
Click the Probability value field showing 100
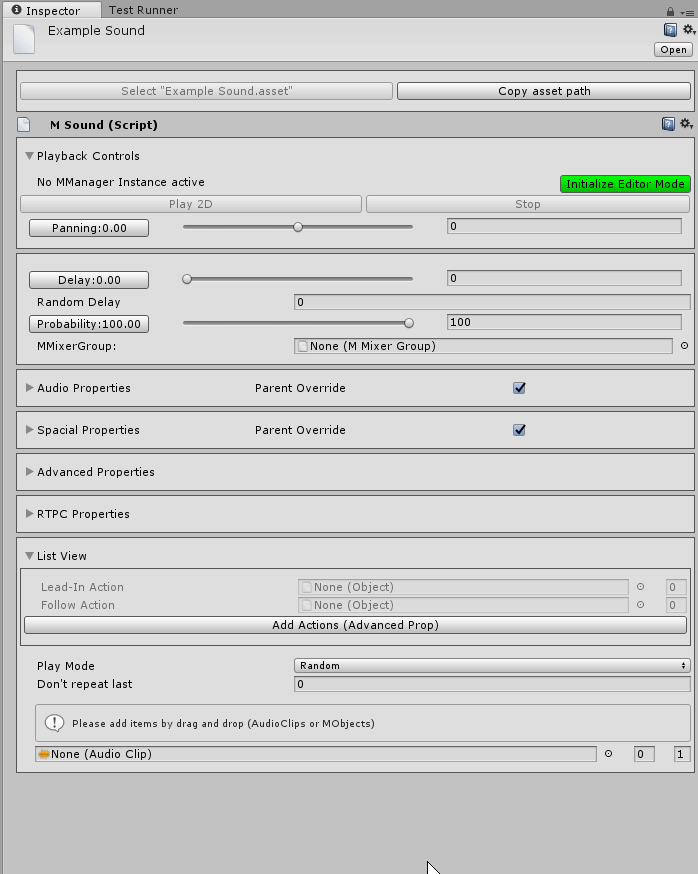[564, 322]
